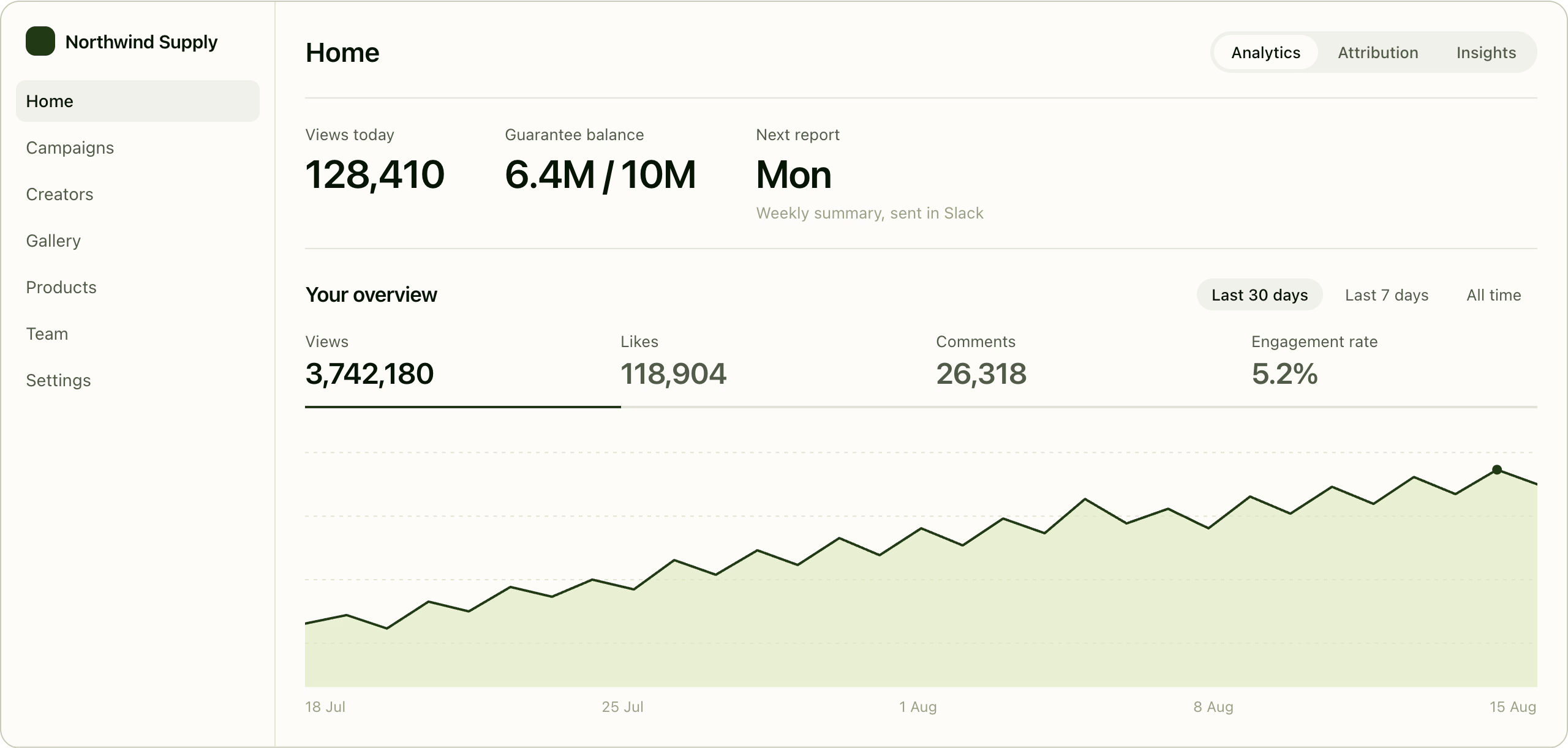Select the Views metric tab

462,367
